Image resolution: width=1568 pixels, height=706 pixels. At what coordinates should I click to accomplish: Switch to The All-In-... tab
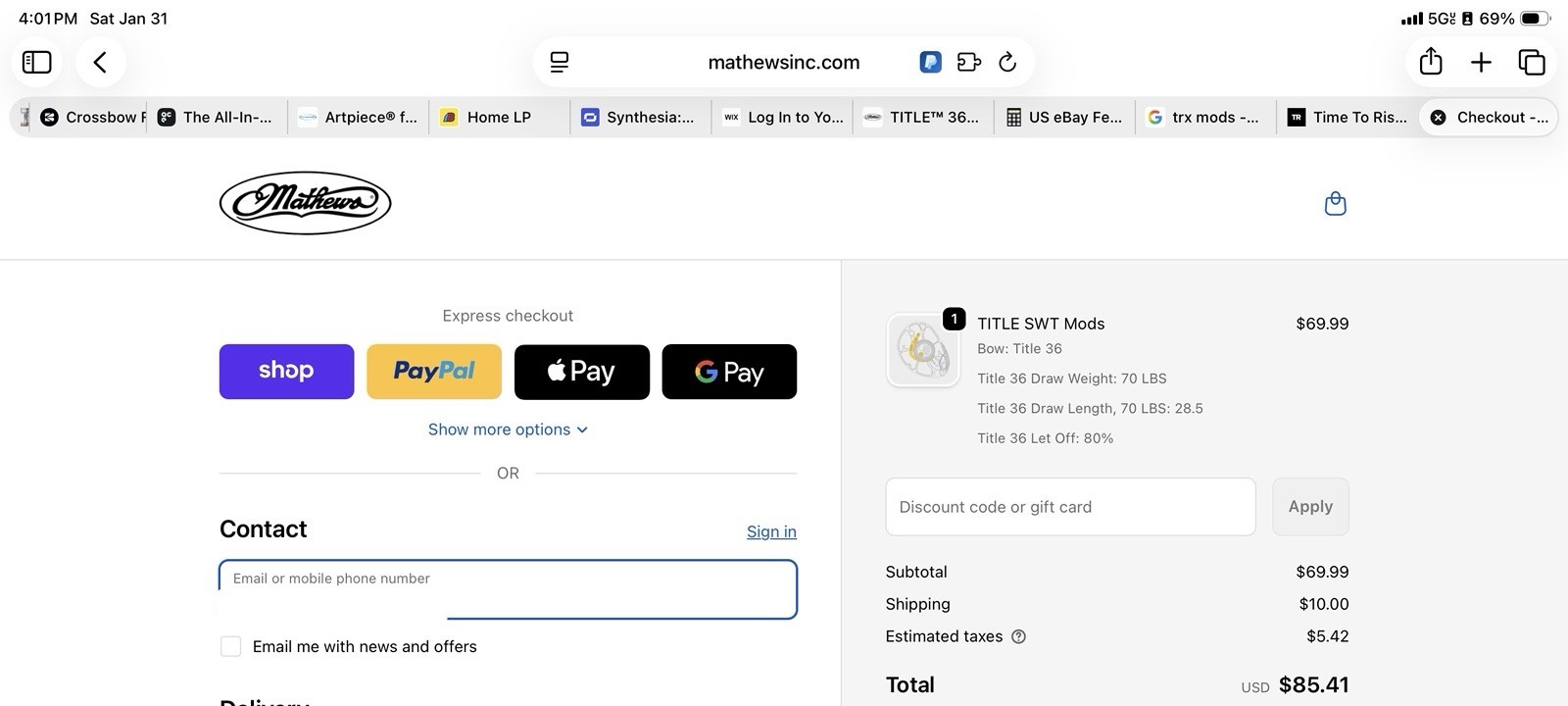(x=218, y=117)
